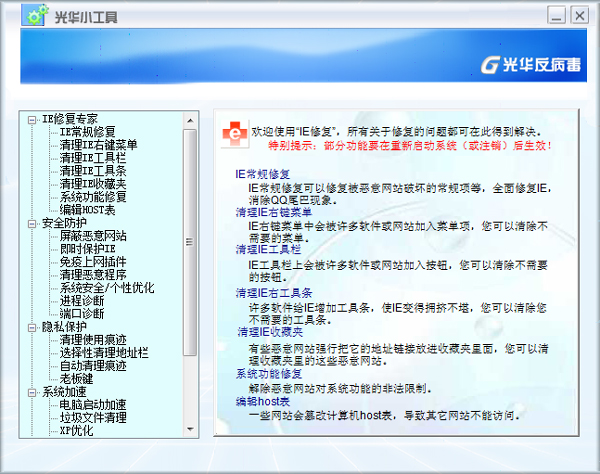Screen dimensions: 600x474
Task: Open 清理恶意程序 tree item
Action: click(93, 275)
